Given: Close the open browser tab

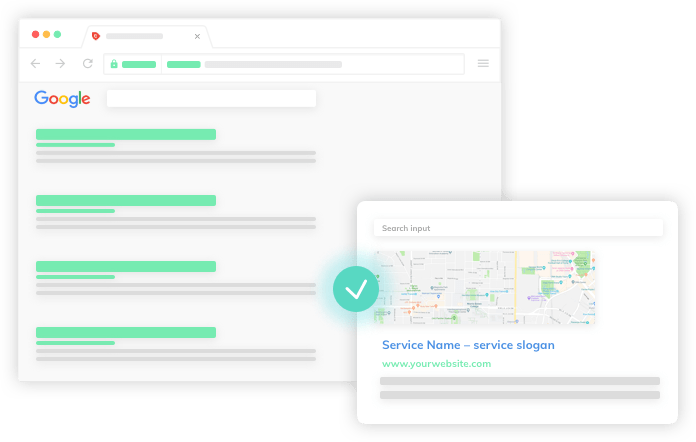Looking at the screenshot, I should [x=197, y=36].
